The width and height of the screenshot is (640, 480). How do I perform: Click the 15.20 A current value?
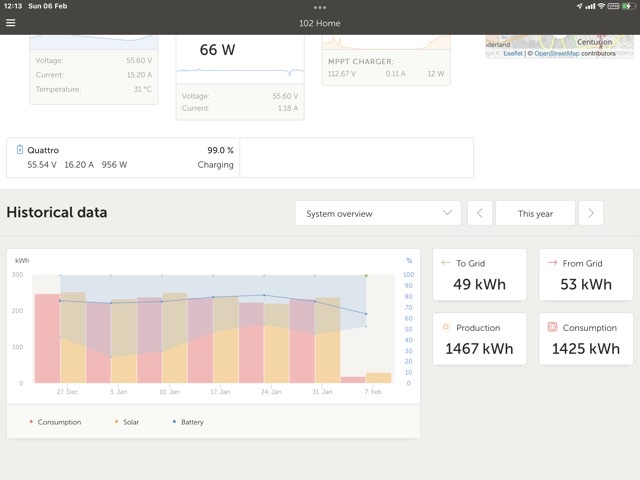click(x=139, y=75)
